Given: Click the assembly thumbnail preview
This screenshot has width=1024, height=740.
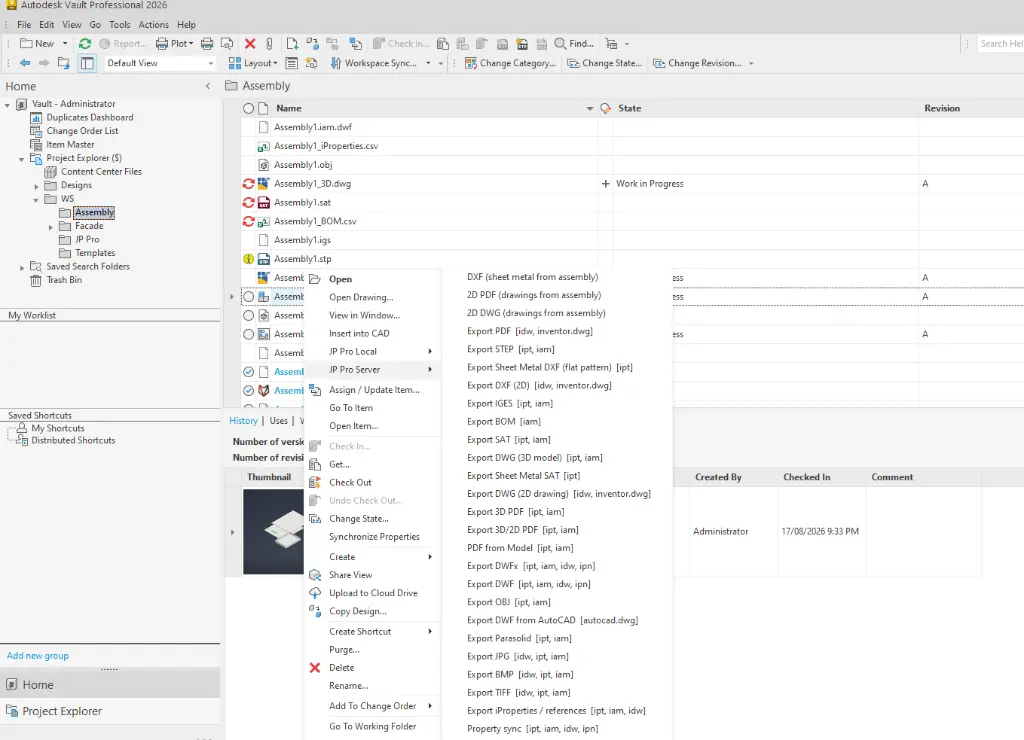Looking at the screenshot, I should coord(273,532).
